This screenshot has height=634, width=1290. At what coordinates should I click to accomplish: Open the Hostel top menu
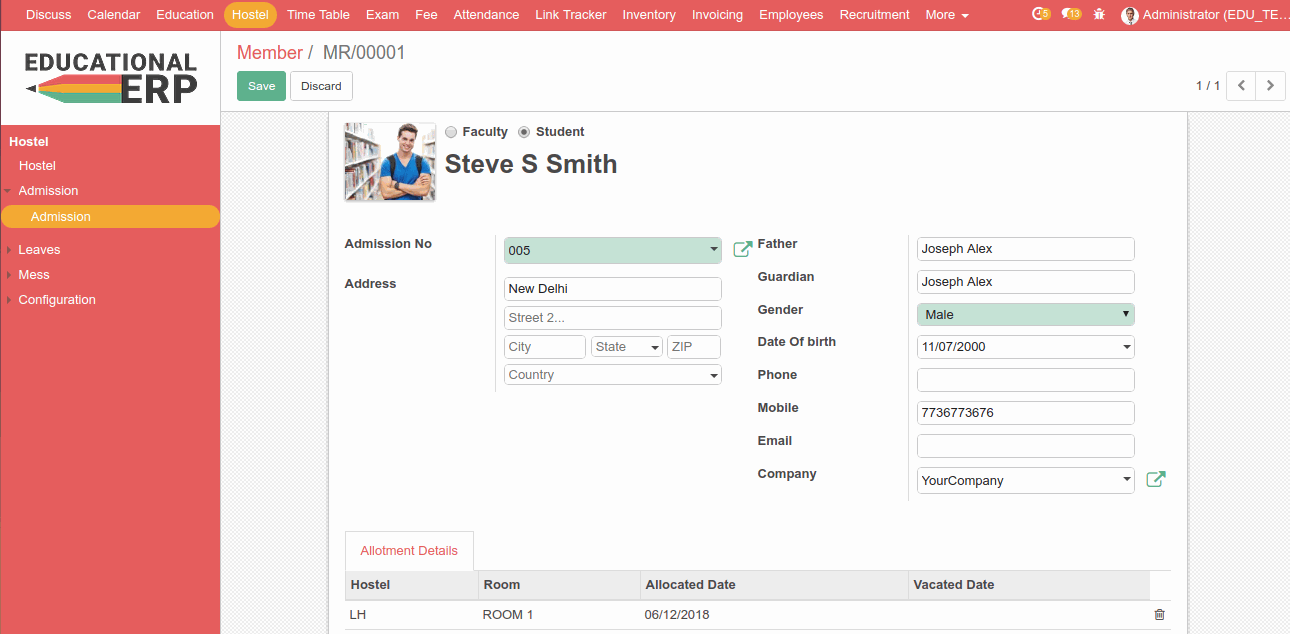(x=250, y=15)
